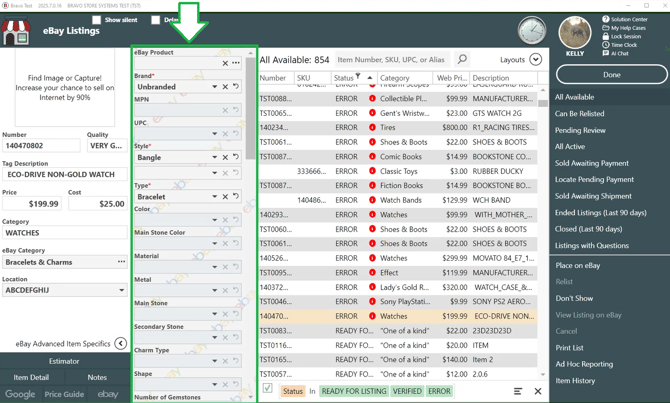Collapse eBay Advanced Item Specifics arrow
The width and height of the screenshot is (670, 403).
[121, 344]
